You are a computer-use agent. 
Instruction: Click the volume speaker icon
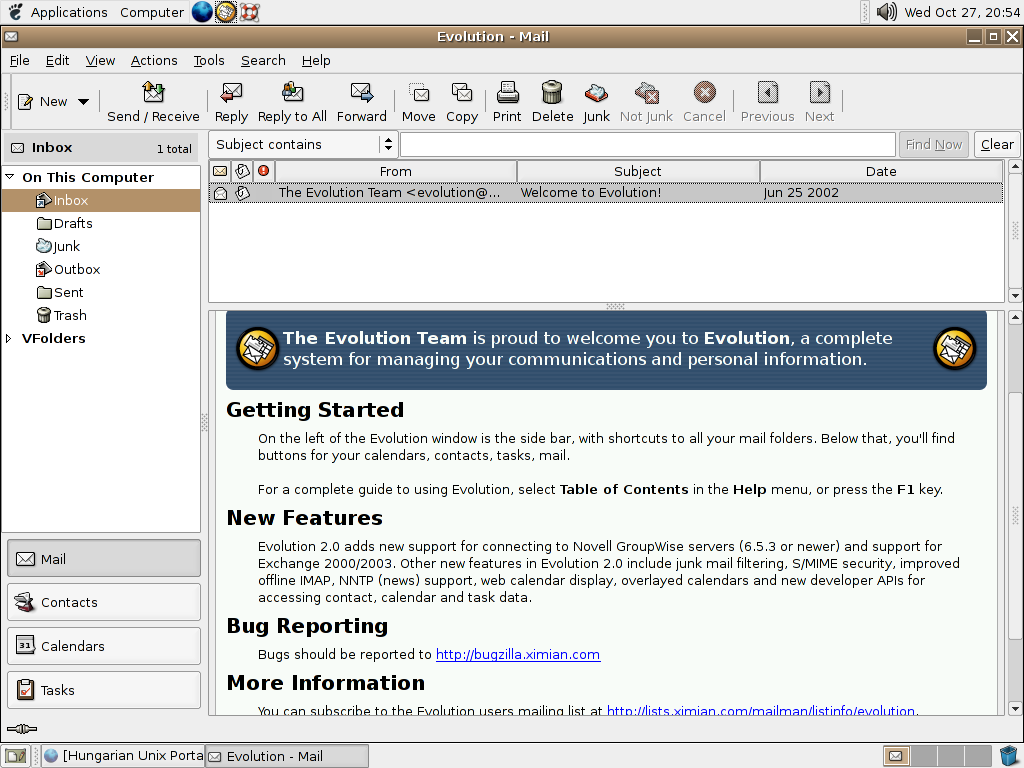point(886,12)
